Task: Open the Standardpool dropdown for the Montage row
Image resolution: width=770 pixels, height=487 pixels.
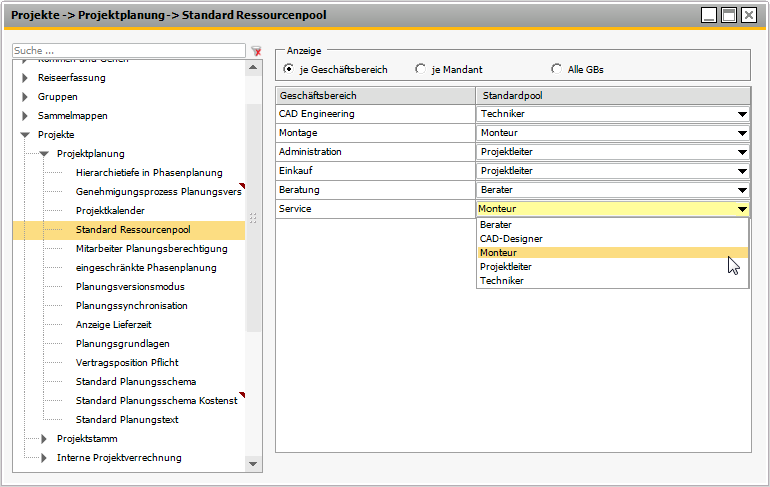Action: [742, 133]
